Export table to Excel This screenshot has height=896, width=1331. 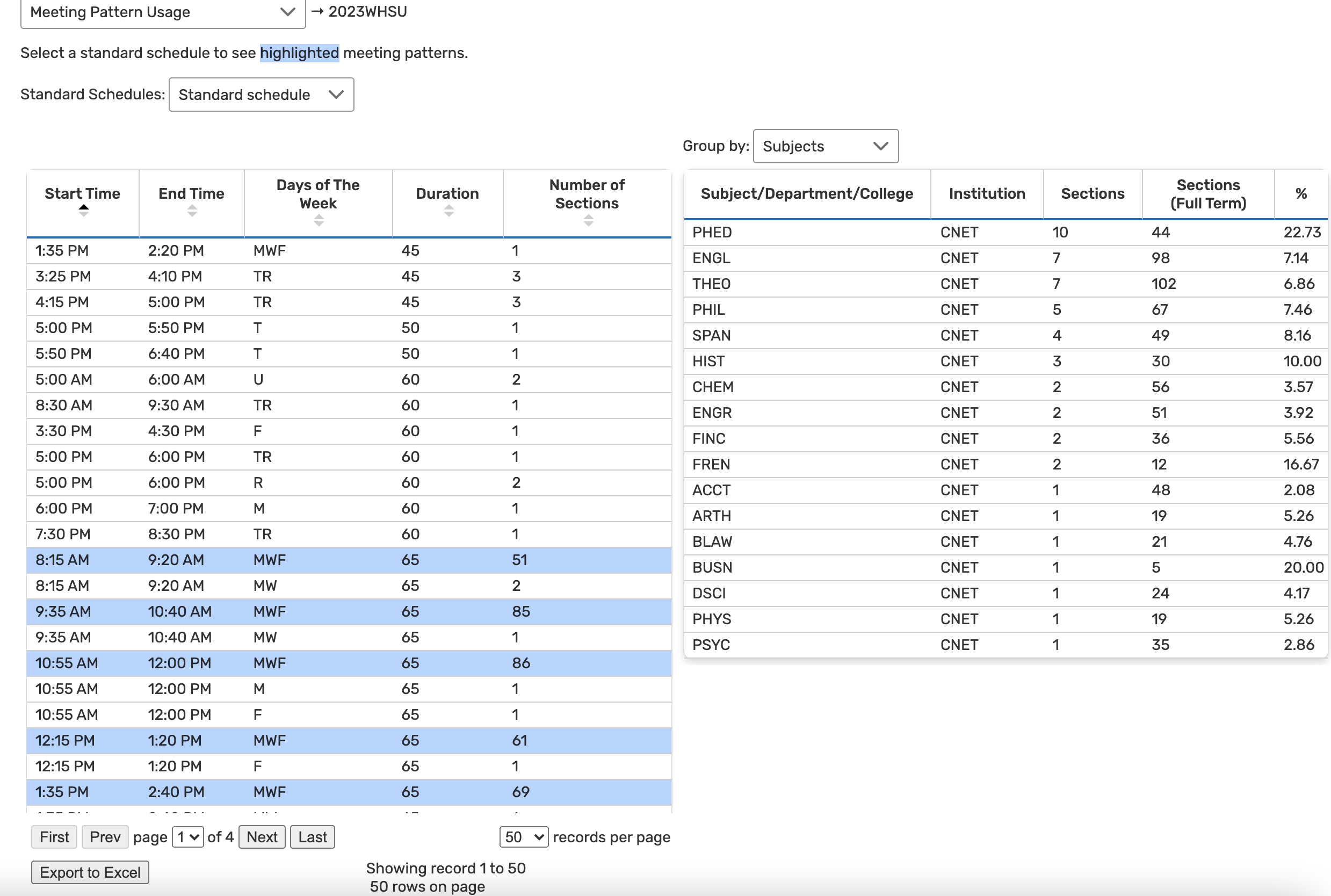[x=90, y=872]
